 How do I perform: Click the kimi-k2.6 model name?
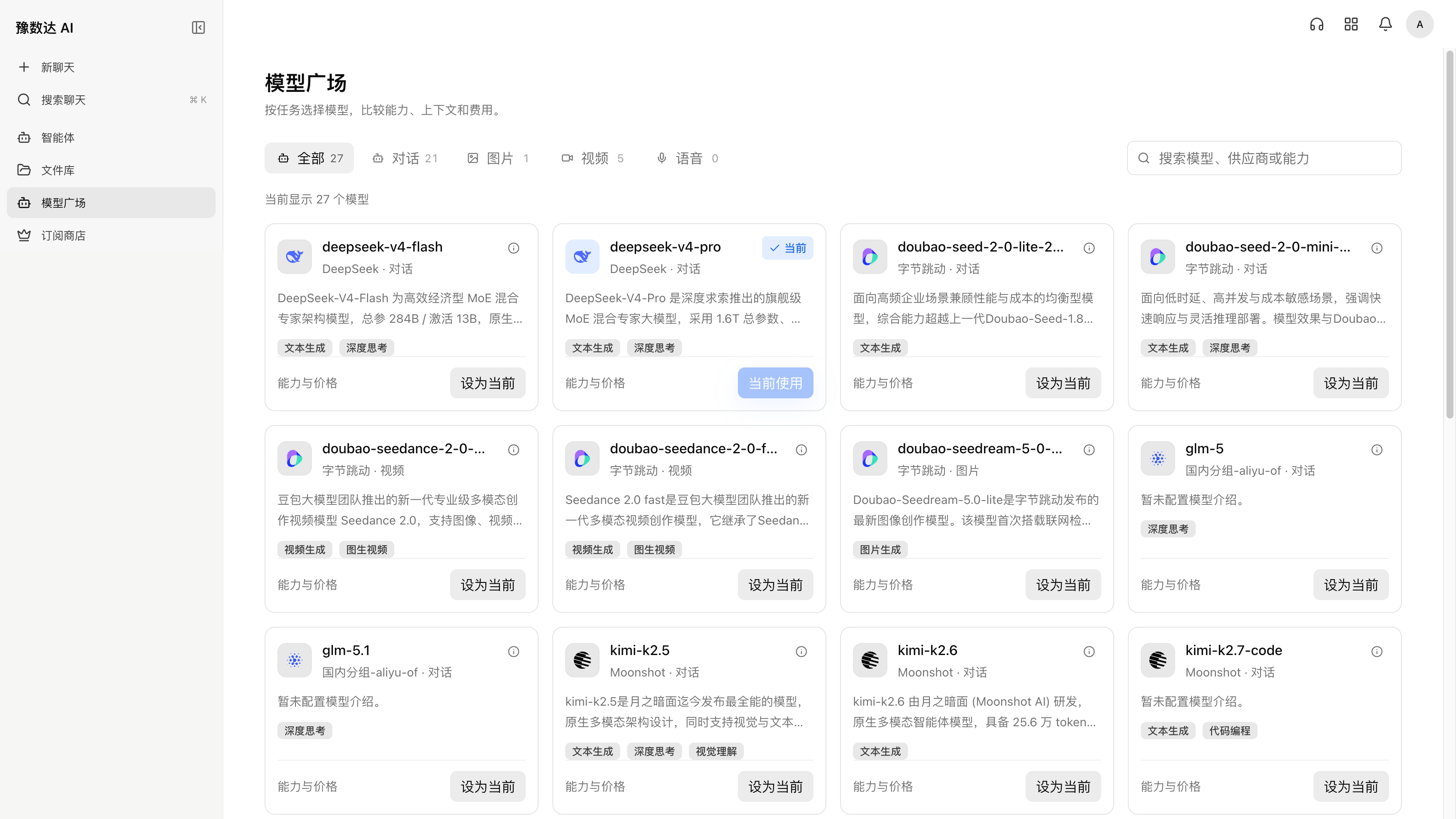pos(927,650)
